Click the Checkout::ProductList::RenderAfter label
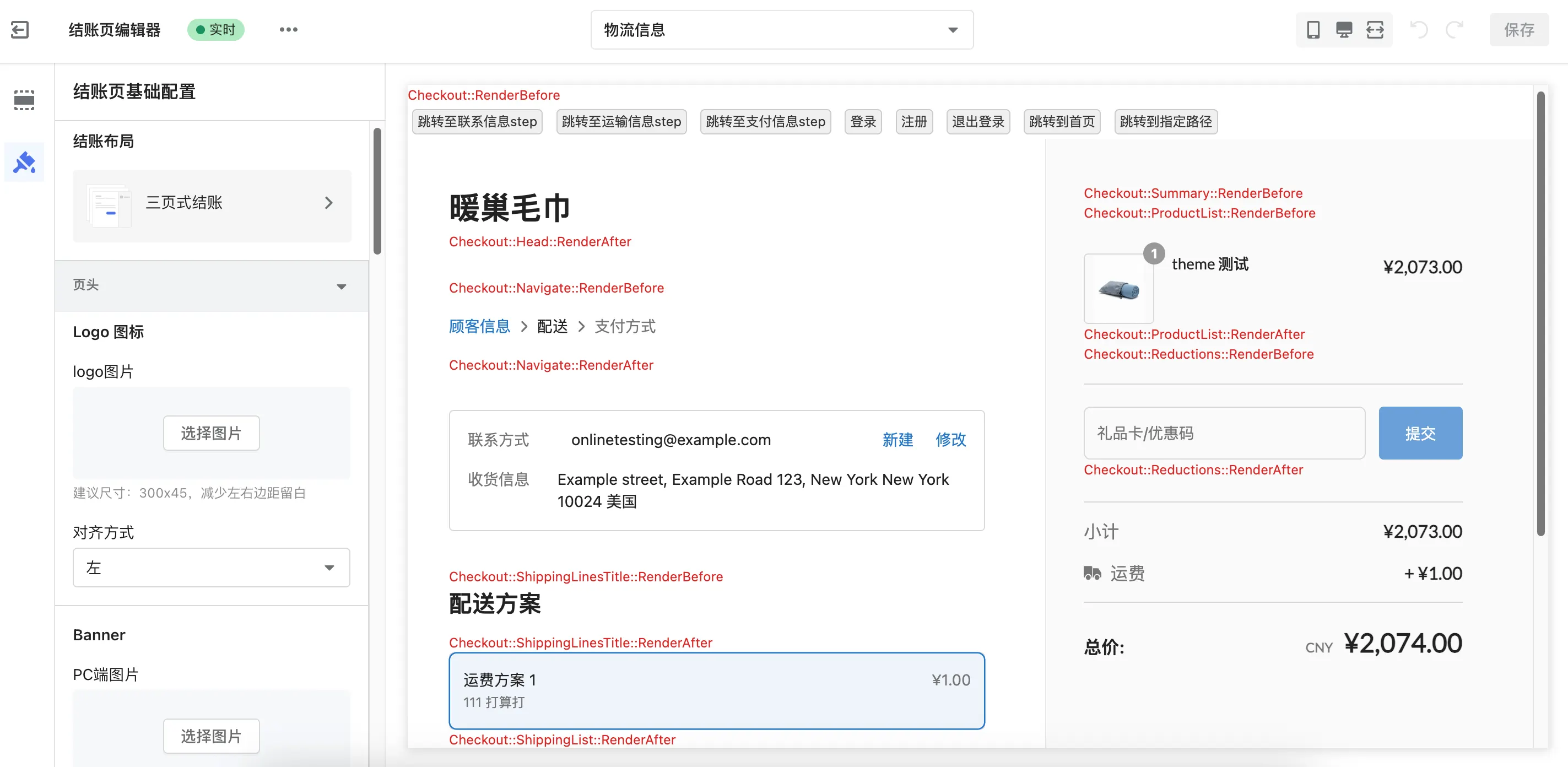The image size is (1568, 767). (x=1194, y=334)
